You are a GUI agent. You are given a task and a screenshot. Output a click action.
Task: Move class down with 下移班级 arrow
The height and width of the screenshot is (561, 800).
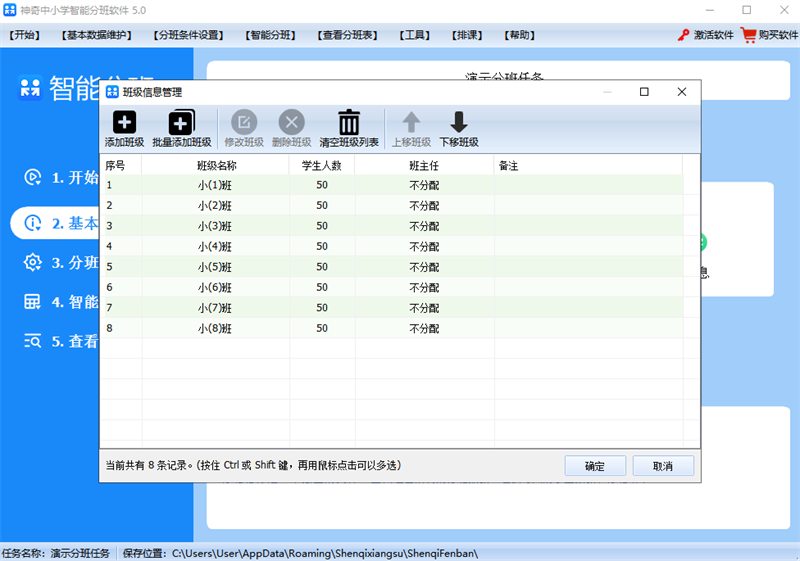[x=459, y=122]
